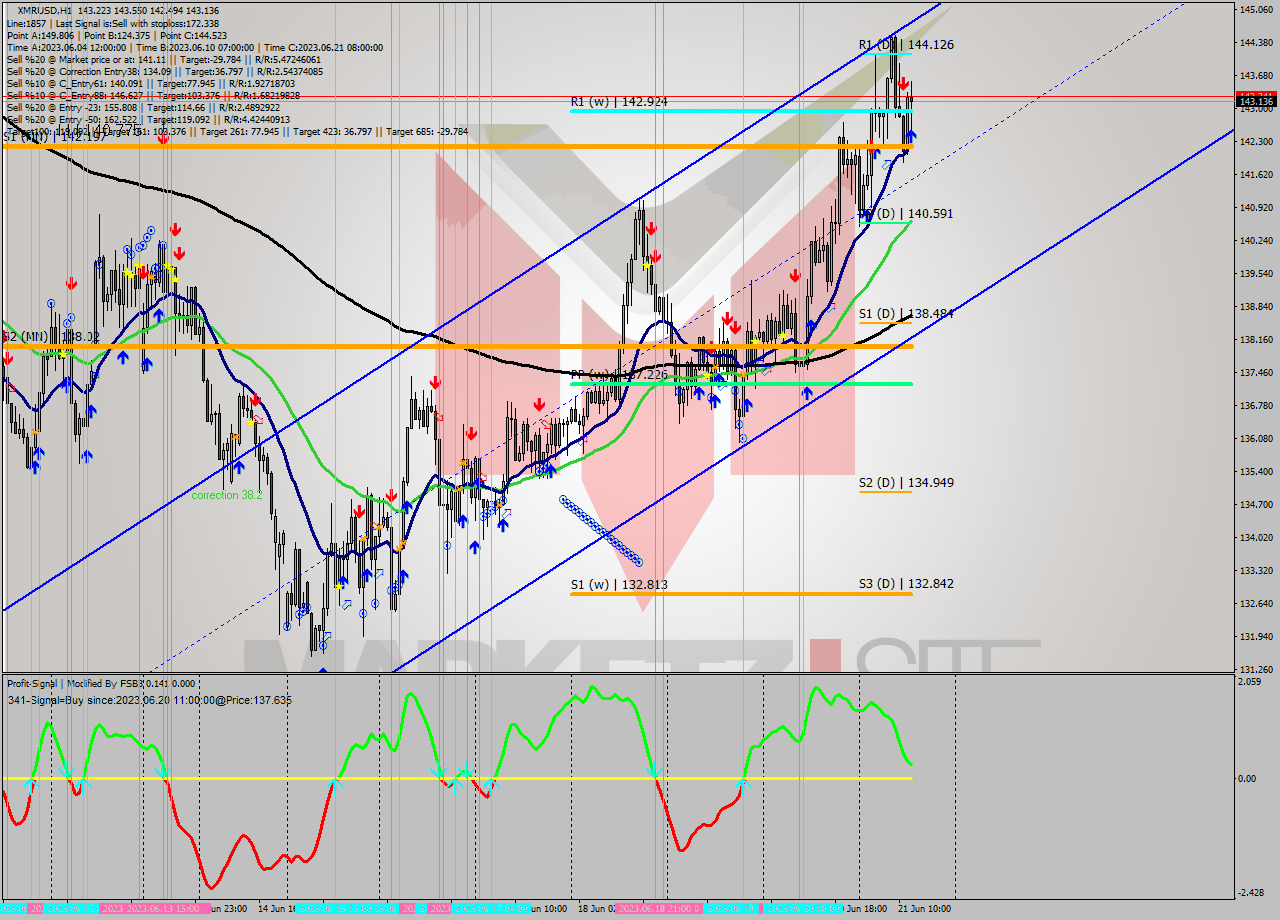The image size is (1280, 920).
Task: Select the red sell arrow beside R1 (D) label
Action: [903, 84]
